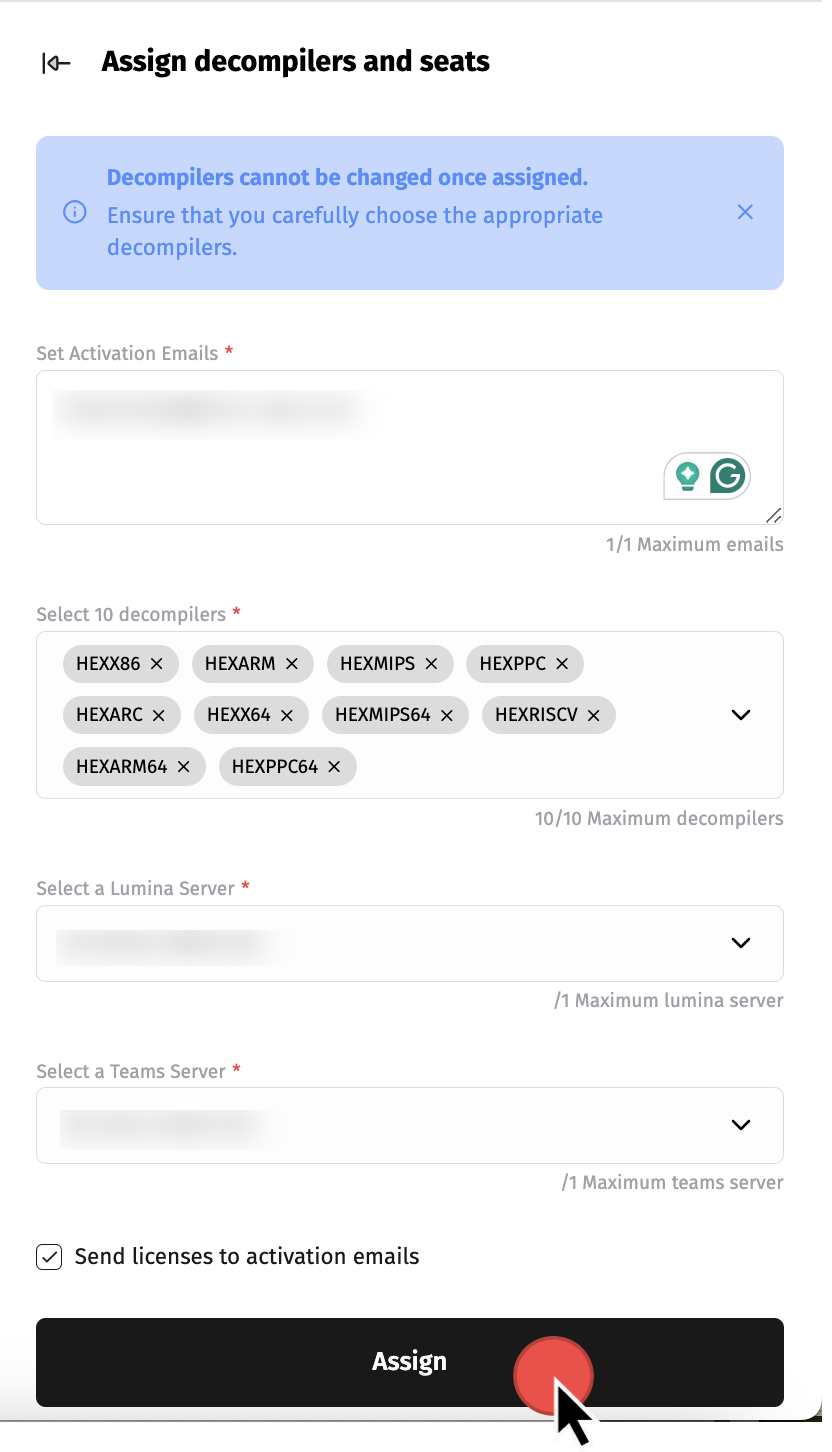The width and height of the screenshot is (832, 1452).
Task: Collapse the panel with the back arrow icon
Action: (x=56, y=63)
